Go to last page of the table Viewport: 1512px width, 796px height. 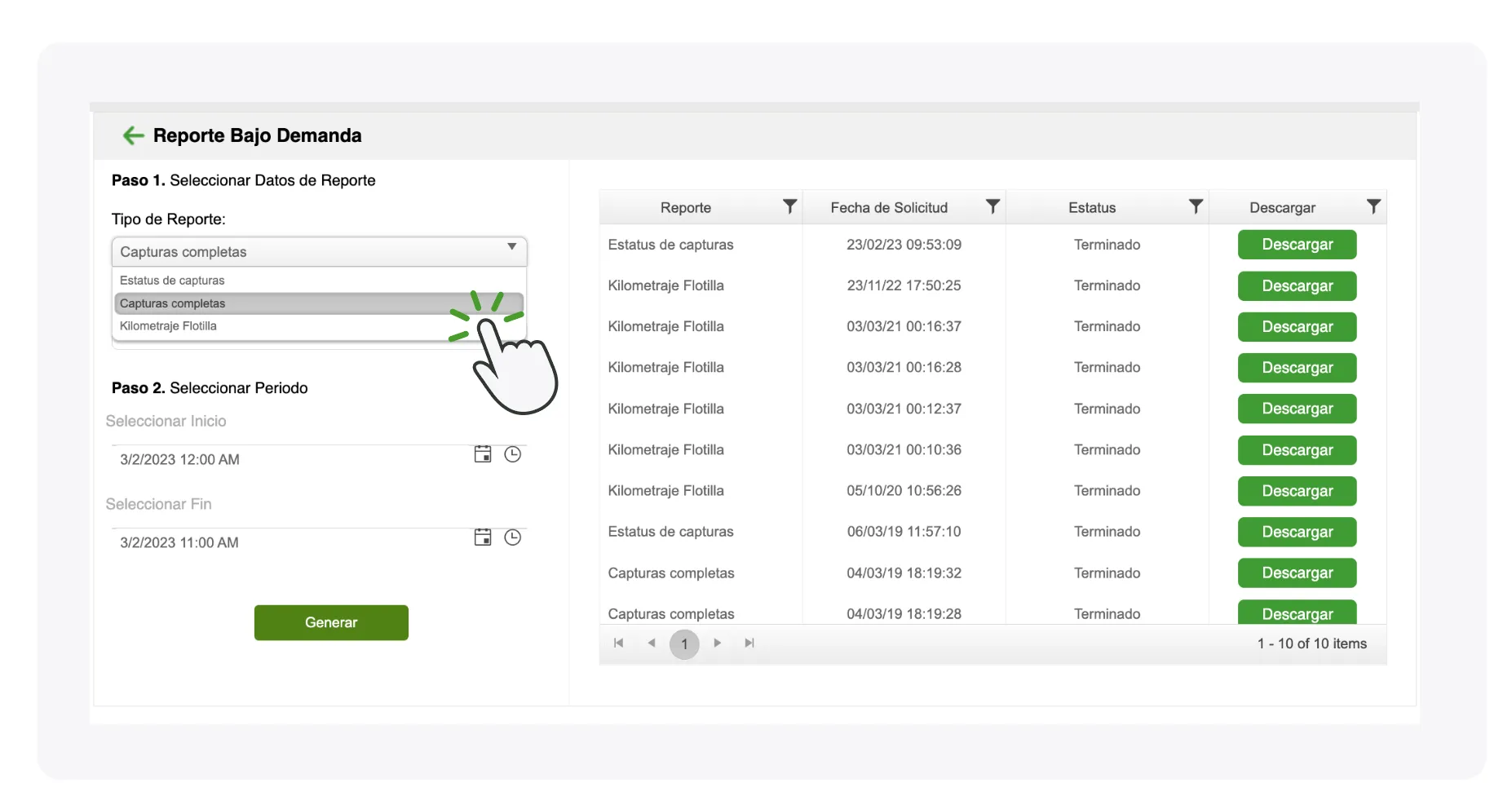(749, 643)
